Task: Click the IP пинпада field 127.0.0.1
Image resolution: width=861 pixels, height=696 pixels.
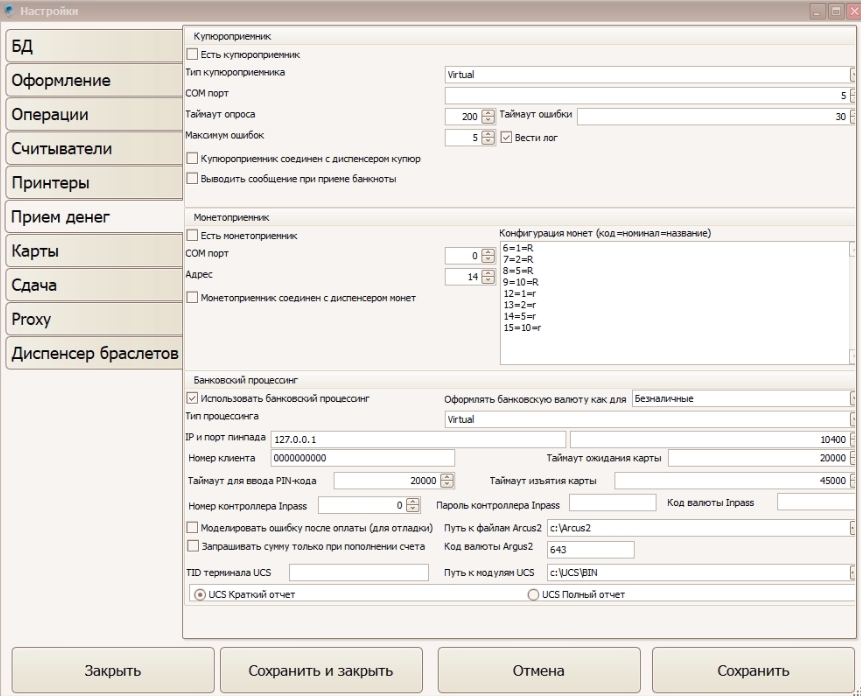Action: pyautogui.click(x=418, y=439)
